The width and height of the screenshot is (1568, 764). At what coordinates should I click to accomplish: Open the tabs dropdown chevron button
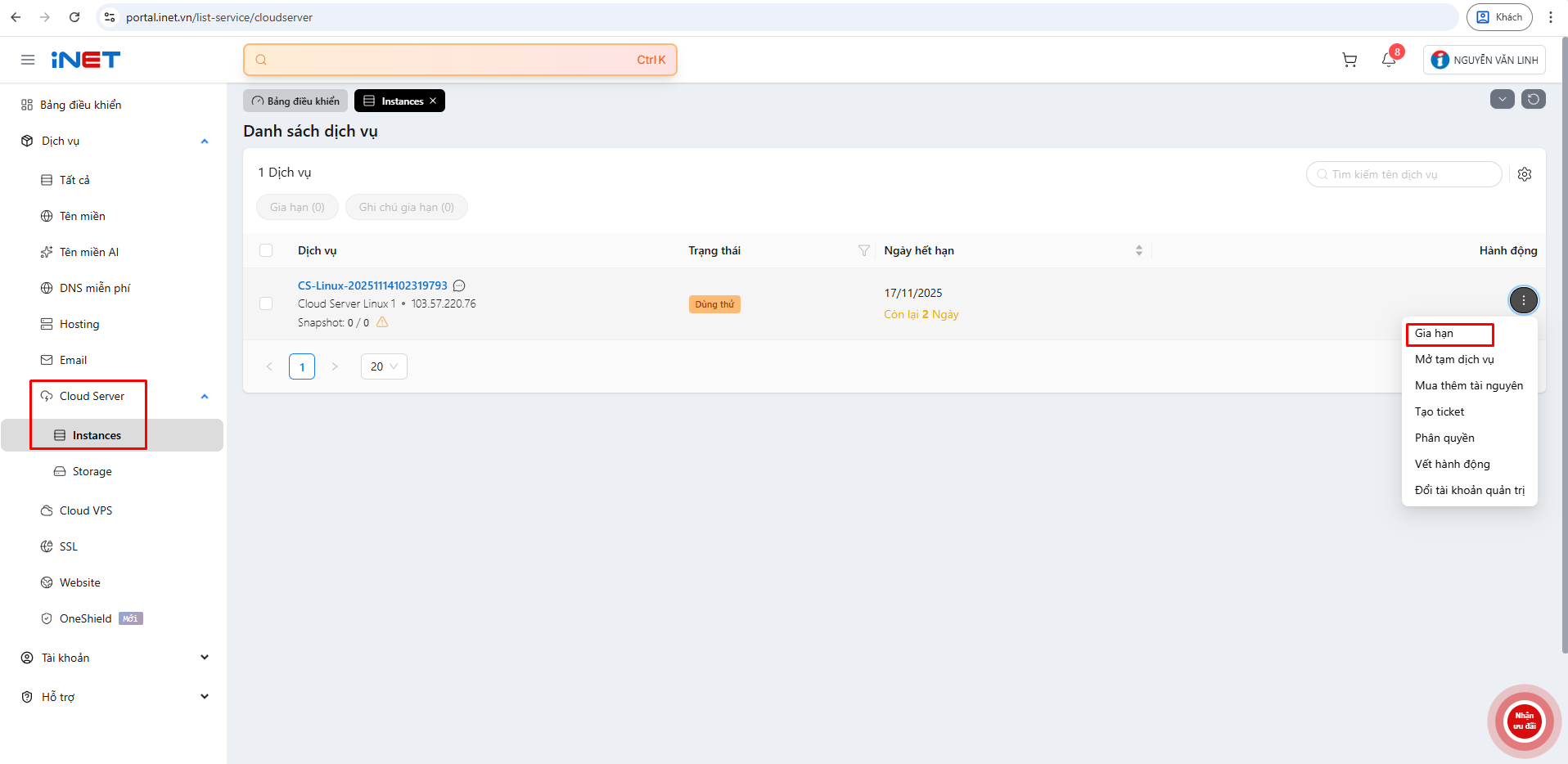pos(1503,99)
